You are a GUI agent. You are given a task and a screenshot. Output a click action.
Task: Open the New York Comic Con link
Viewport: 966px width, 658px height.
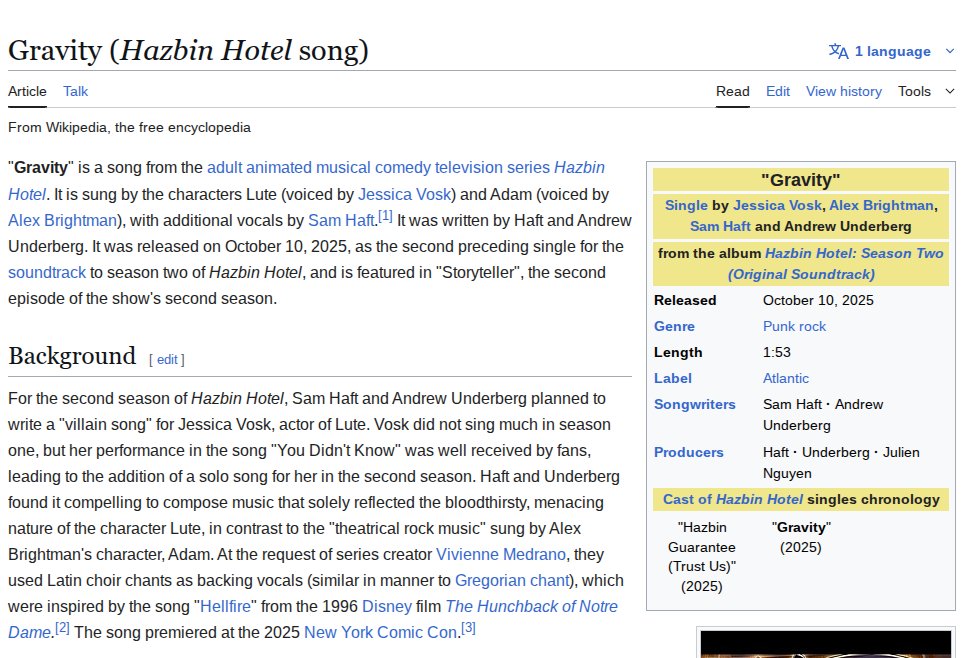coord(381,632)
